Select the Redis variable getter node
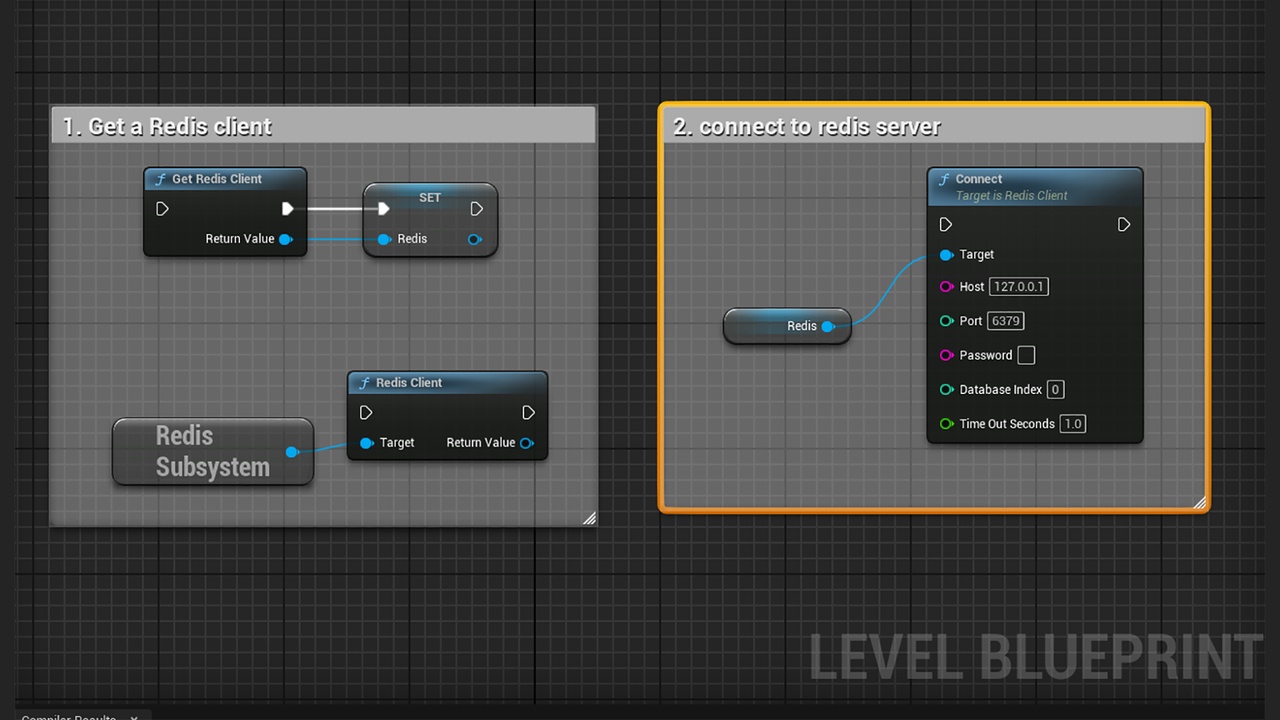Screen dimensions: 1280x720 point(787,326)
